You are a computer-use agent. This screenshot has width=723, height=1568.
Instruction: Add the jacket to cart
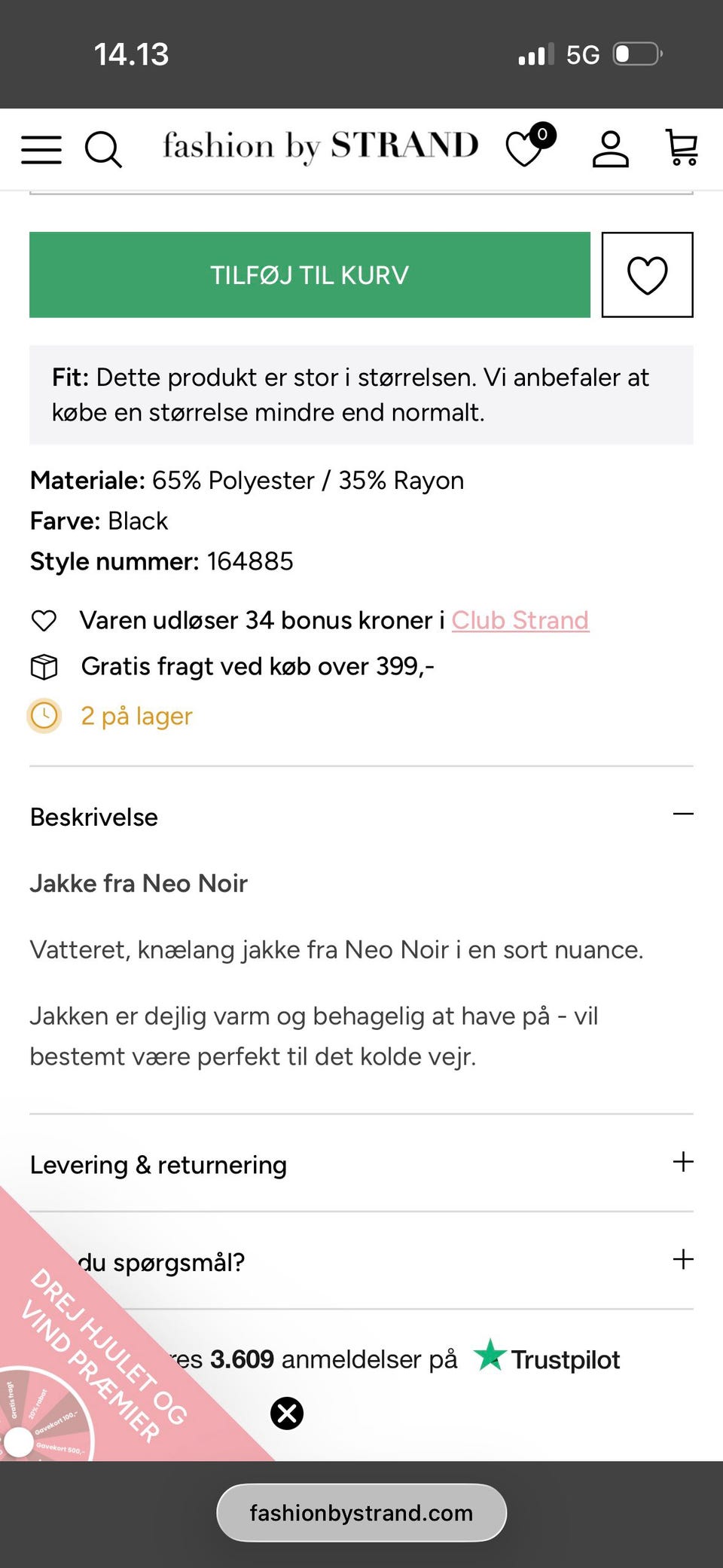[x=310, y=274]
